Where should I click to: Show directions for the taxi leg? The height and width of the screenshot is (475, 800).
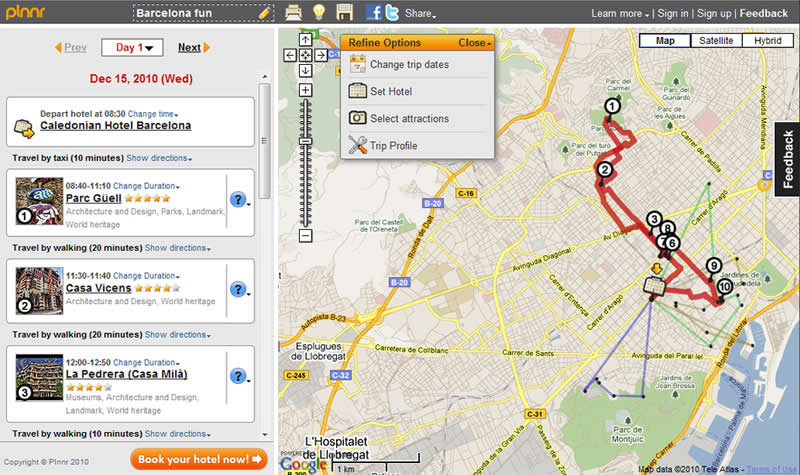159,158
